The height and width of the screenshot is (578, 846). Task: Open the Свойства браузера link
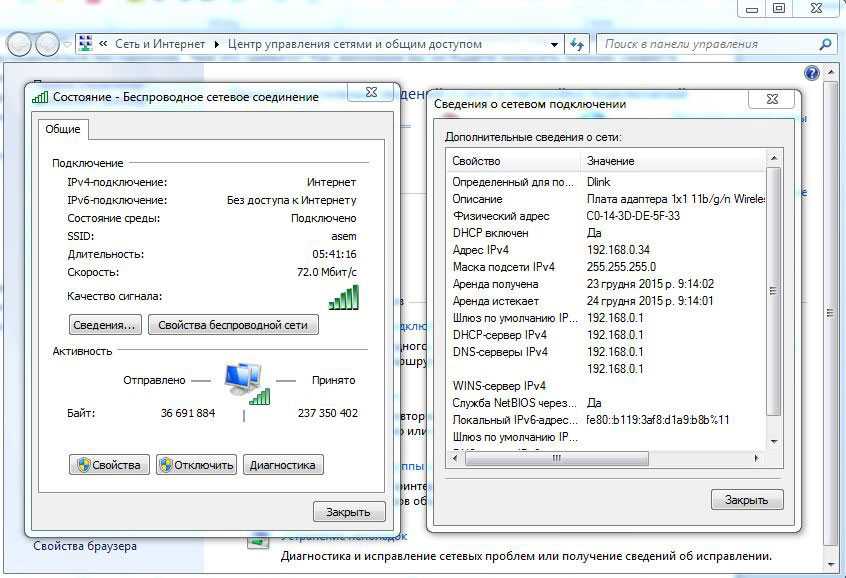click(85, 546)
